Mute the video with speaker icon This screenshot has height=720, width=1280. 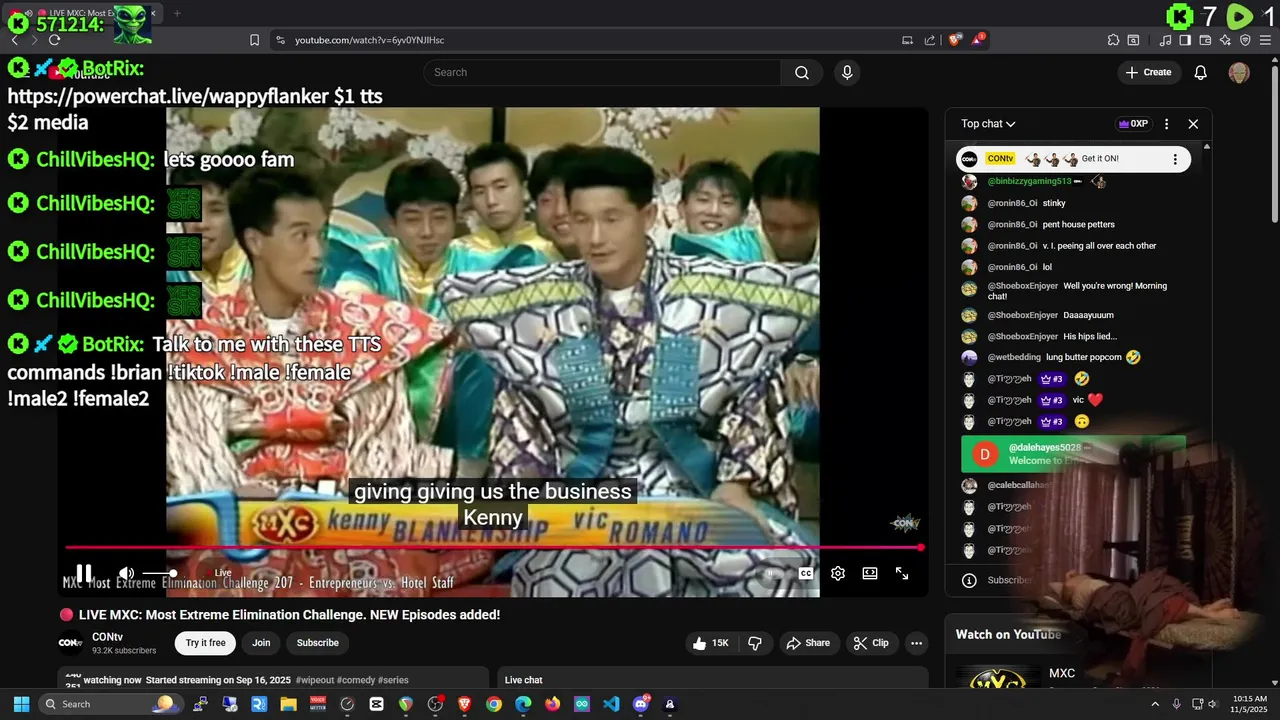click(x=127, y=573)
